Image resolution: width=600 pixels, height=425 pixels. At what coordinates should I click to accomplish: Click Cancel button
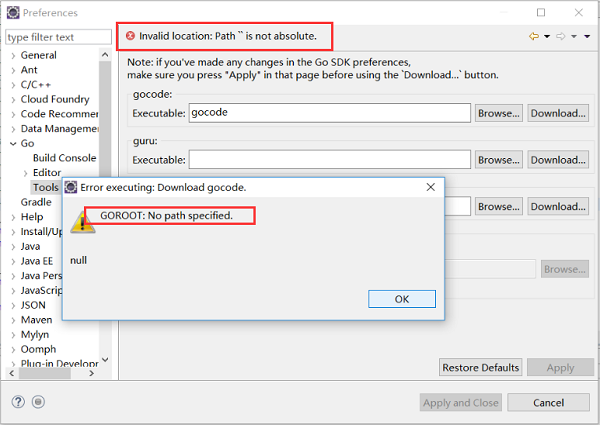tap(548, 402)
